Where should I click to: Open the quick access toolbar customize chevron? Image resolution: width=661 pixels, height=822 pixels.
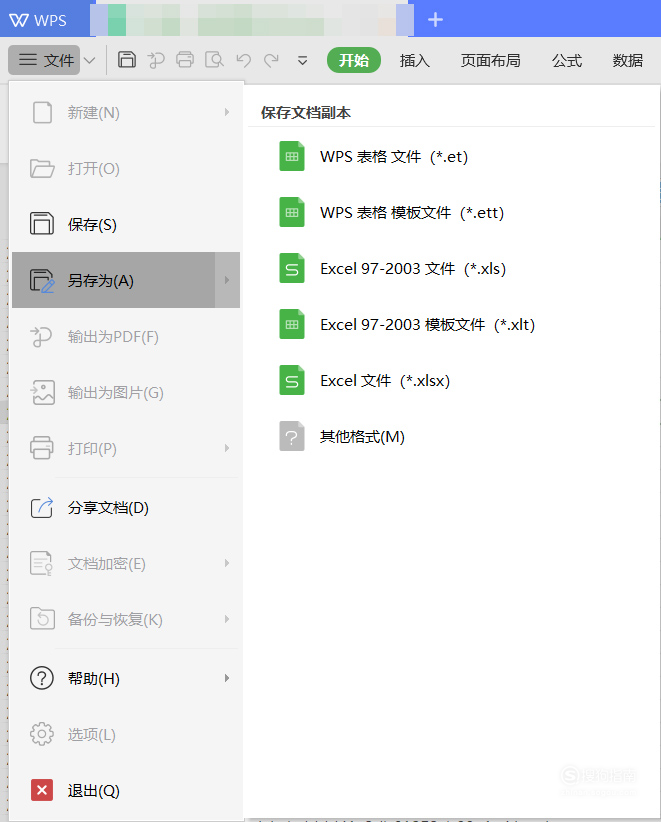(x=302, y=60)
